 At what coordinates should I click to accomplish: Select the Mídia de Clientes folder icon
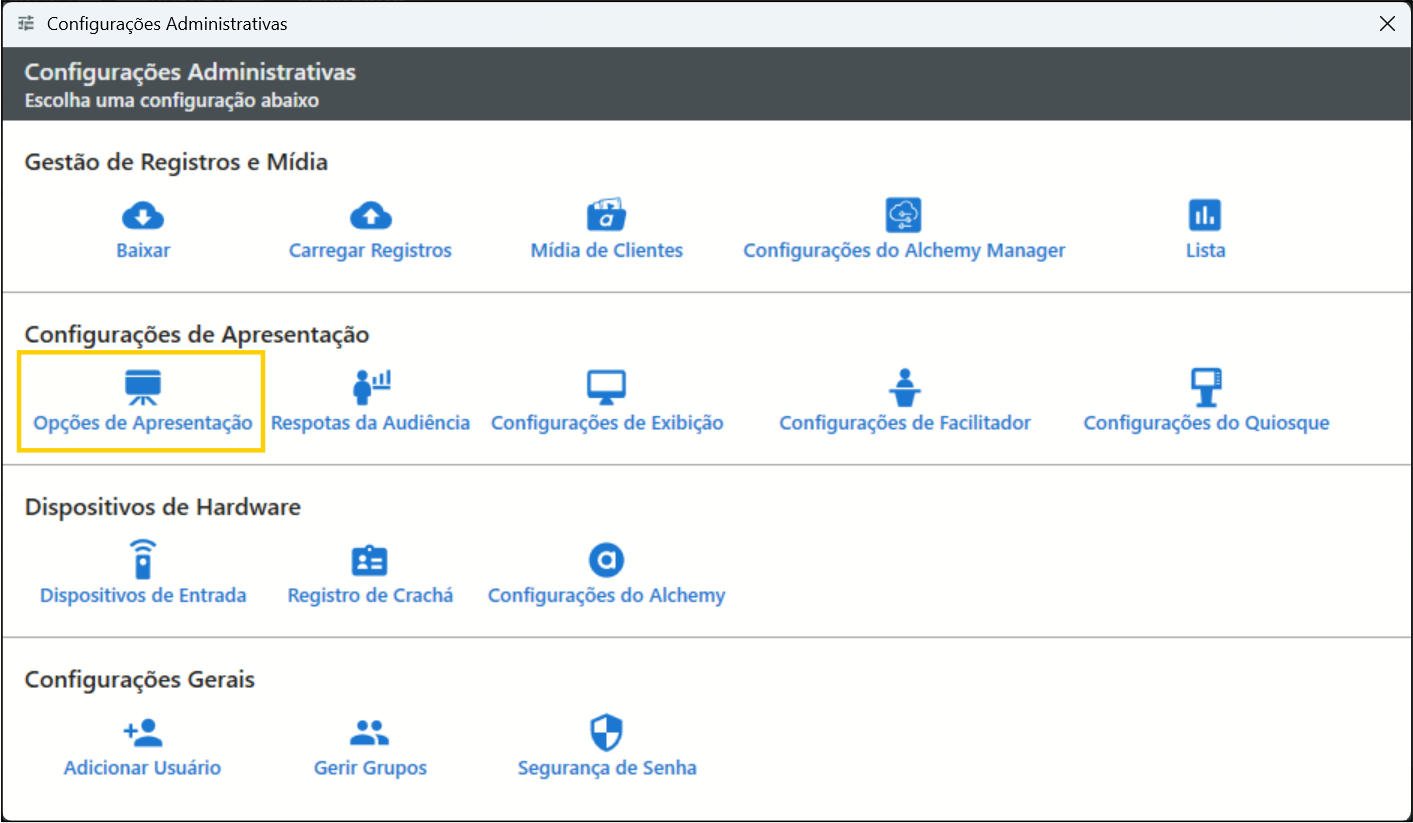tap(606, 215)
